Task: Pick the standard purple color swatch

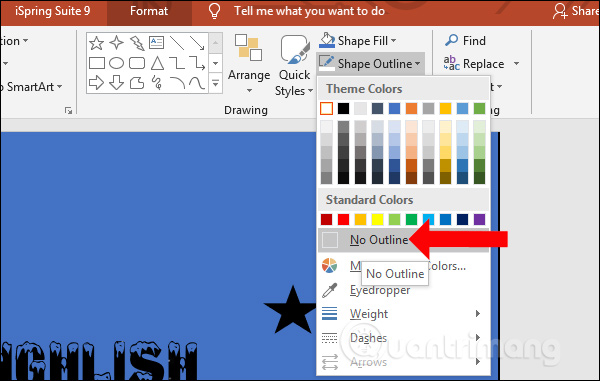Action: click(479, 220)
